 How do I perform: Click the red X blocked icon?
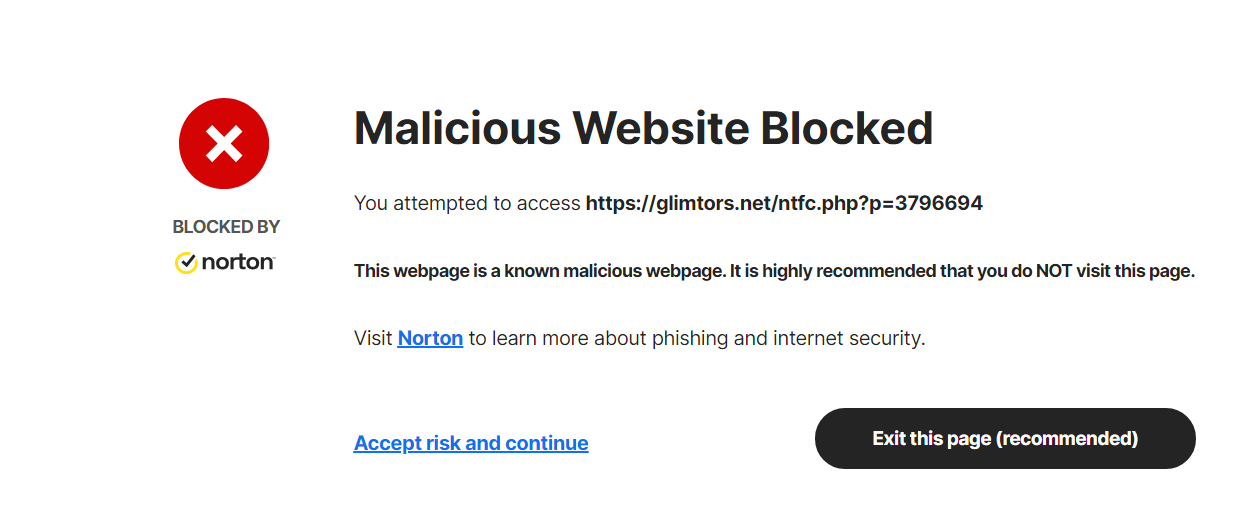point(224,144)
